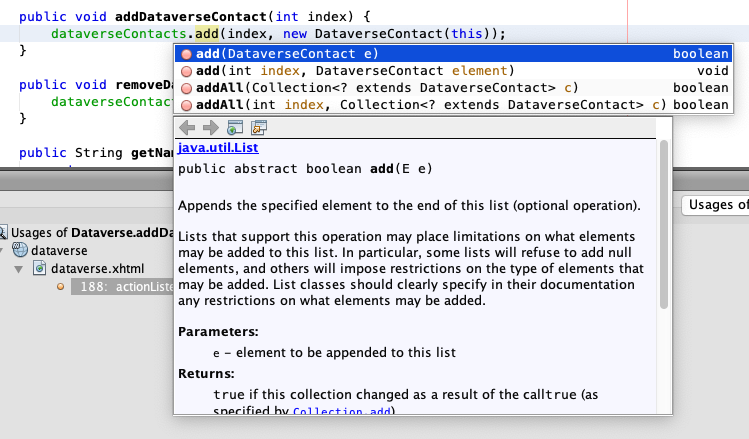
Task: Click the Returns: heading in Javadoc
Action: click(206, 374)
